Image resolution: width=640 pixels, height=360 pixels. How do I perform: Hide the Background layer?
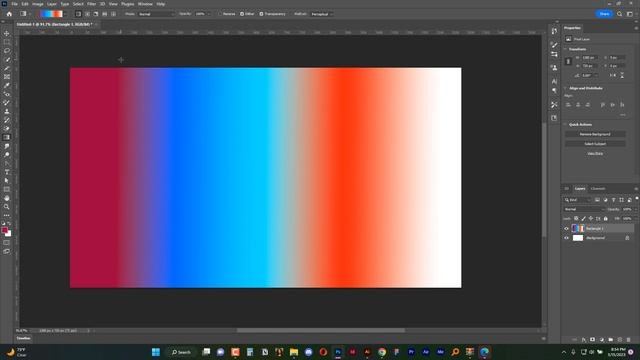tap(567, 238)
